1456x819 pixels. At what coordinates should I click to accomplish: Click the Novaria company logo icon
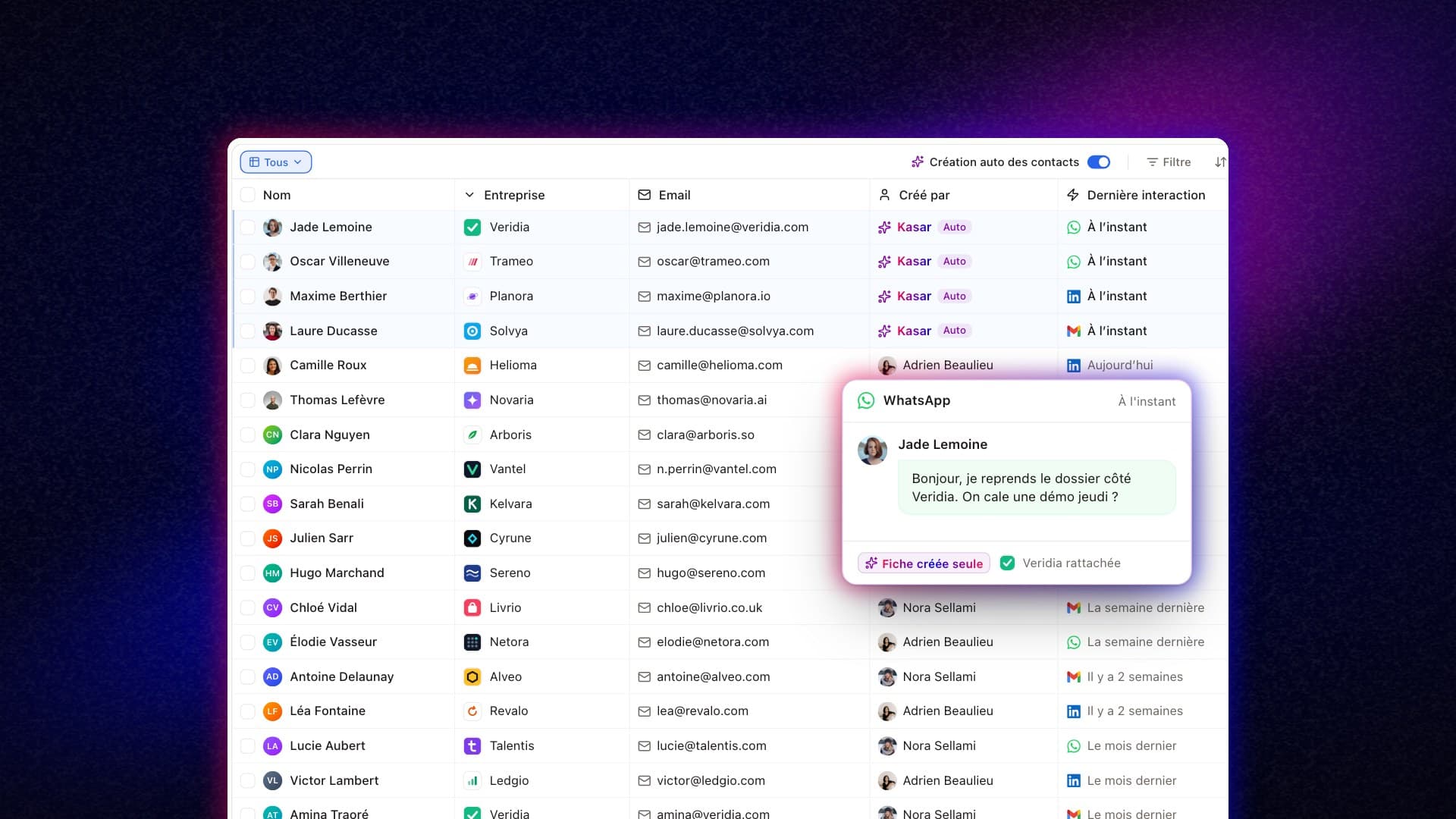(472, 400)
